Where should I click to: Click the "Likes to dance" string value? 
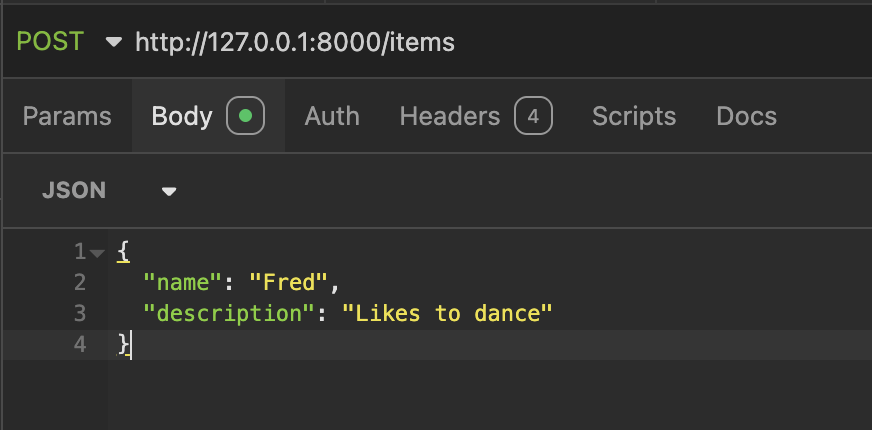447,313
